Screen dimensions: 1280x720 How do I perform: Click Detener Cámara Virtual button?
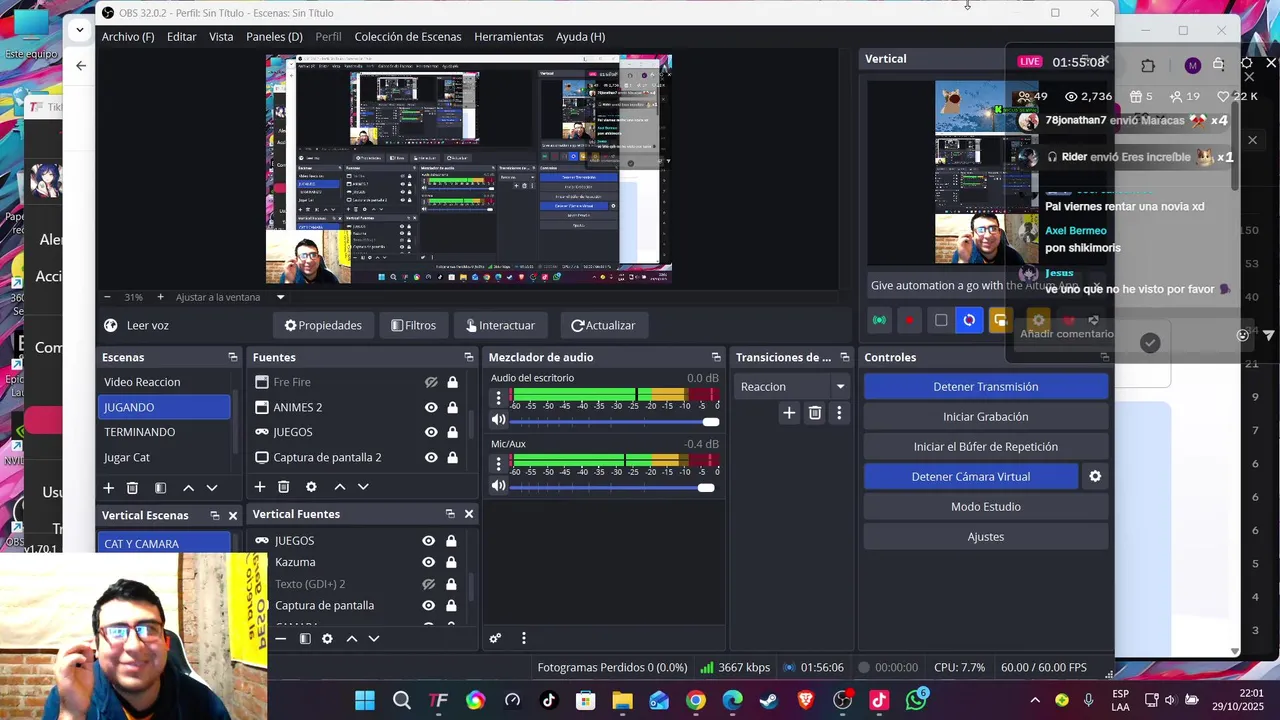[x=971, y=476]
